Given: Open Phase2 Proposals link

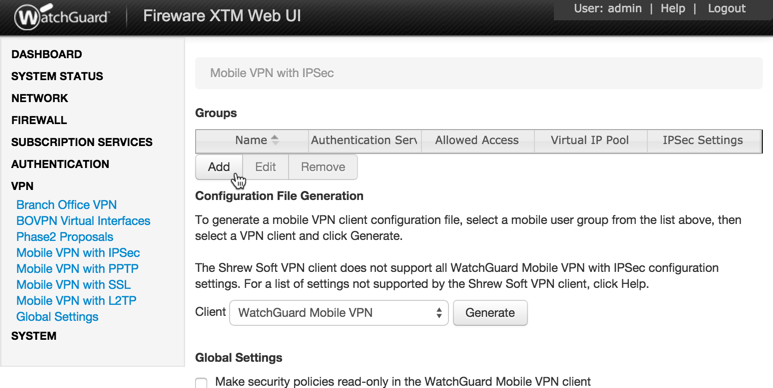Looking at the screenshot, I should [x=65, y=237].
